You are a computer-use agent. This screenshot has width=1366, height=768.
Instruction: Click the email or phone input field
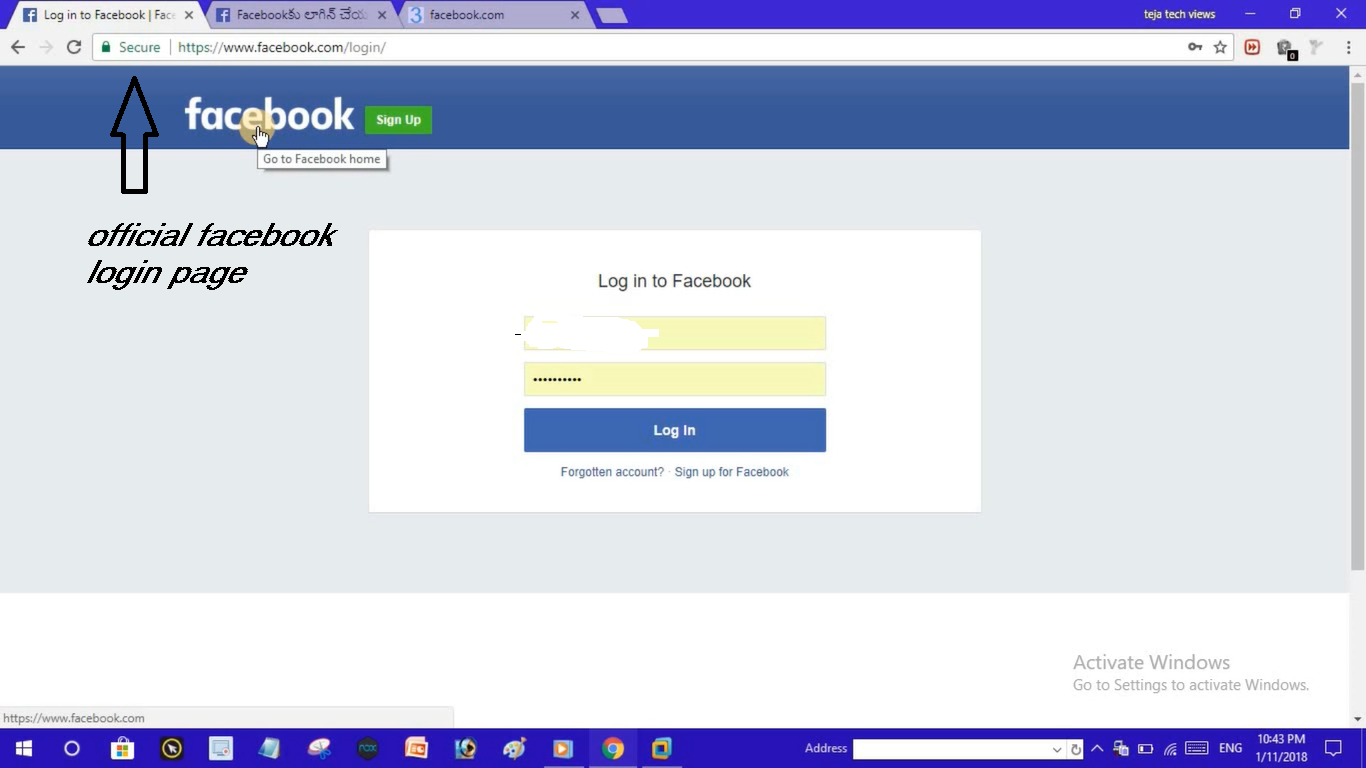675,333
